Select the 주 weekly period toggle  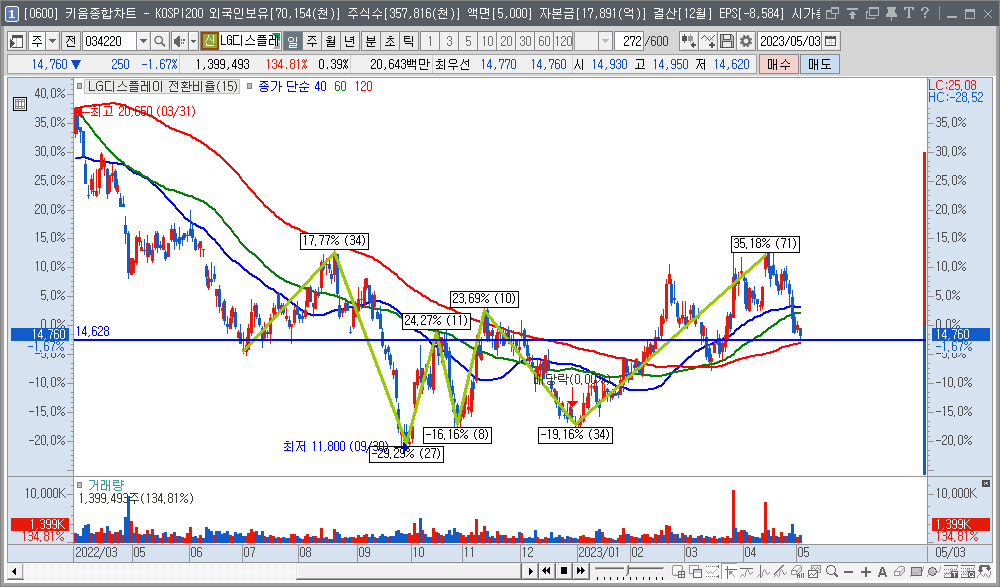[312, 41]
